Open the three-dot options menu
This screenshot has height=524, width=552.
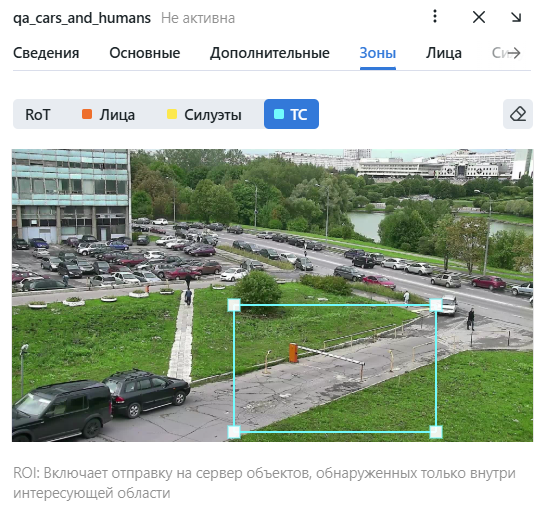pyautogui.click(x=435, y=17)
